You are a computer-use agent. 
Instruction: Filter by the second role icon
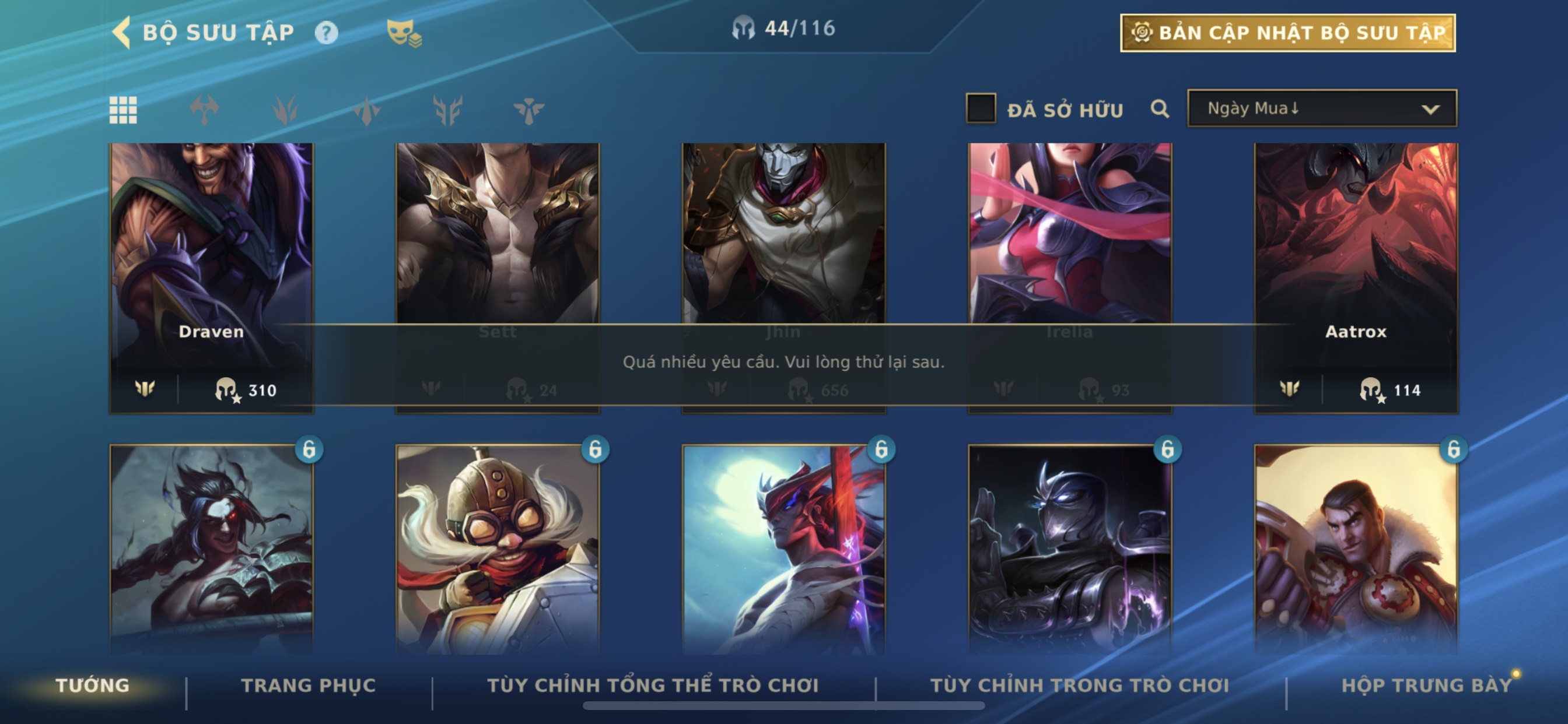click(285, 110)
